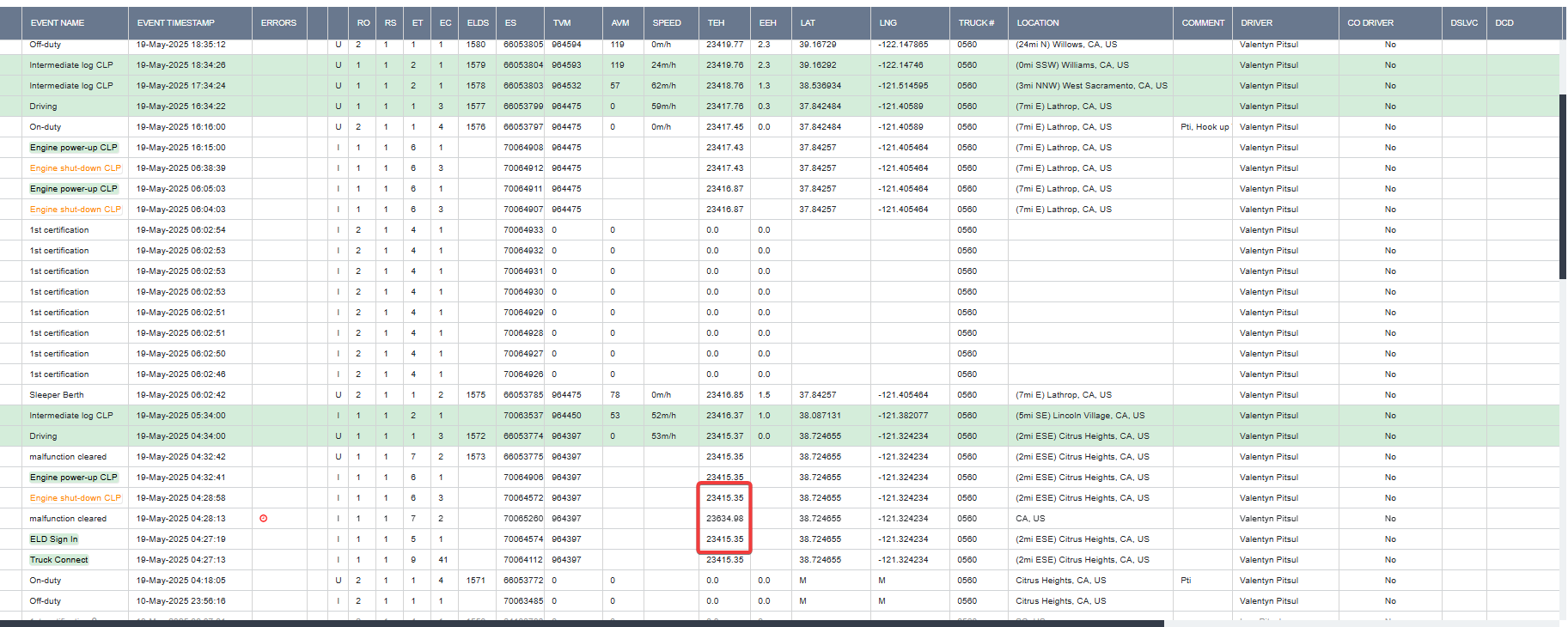The width and height of the screenshot is (1568, 627).
Task: Click timestamp 19-May-2025 16:34:22
Action: point(181,107)
